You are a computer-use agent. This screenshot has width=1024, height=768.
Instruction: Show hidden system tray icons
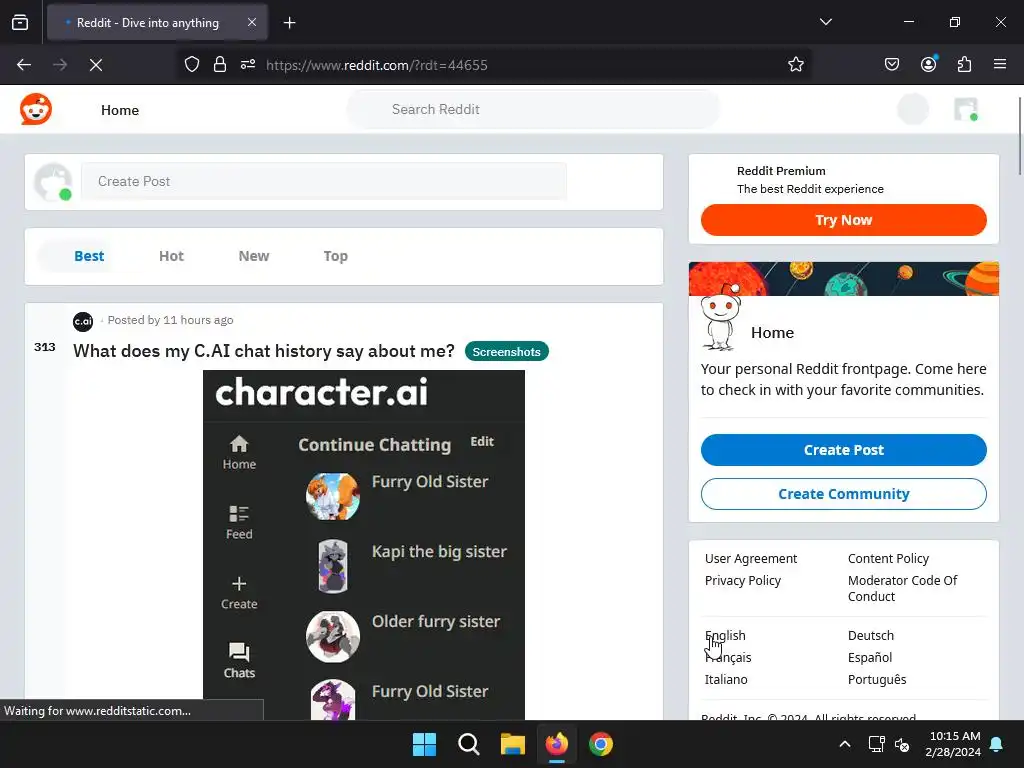pos(844,744)
